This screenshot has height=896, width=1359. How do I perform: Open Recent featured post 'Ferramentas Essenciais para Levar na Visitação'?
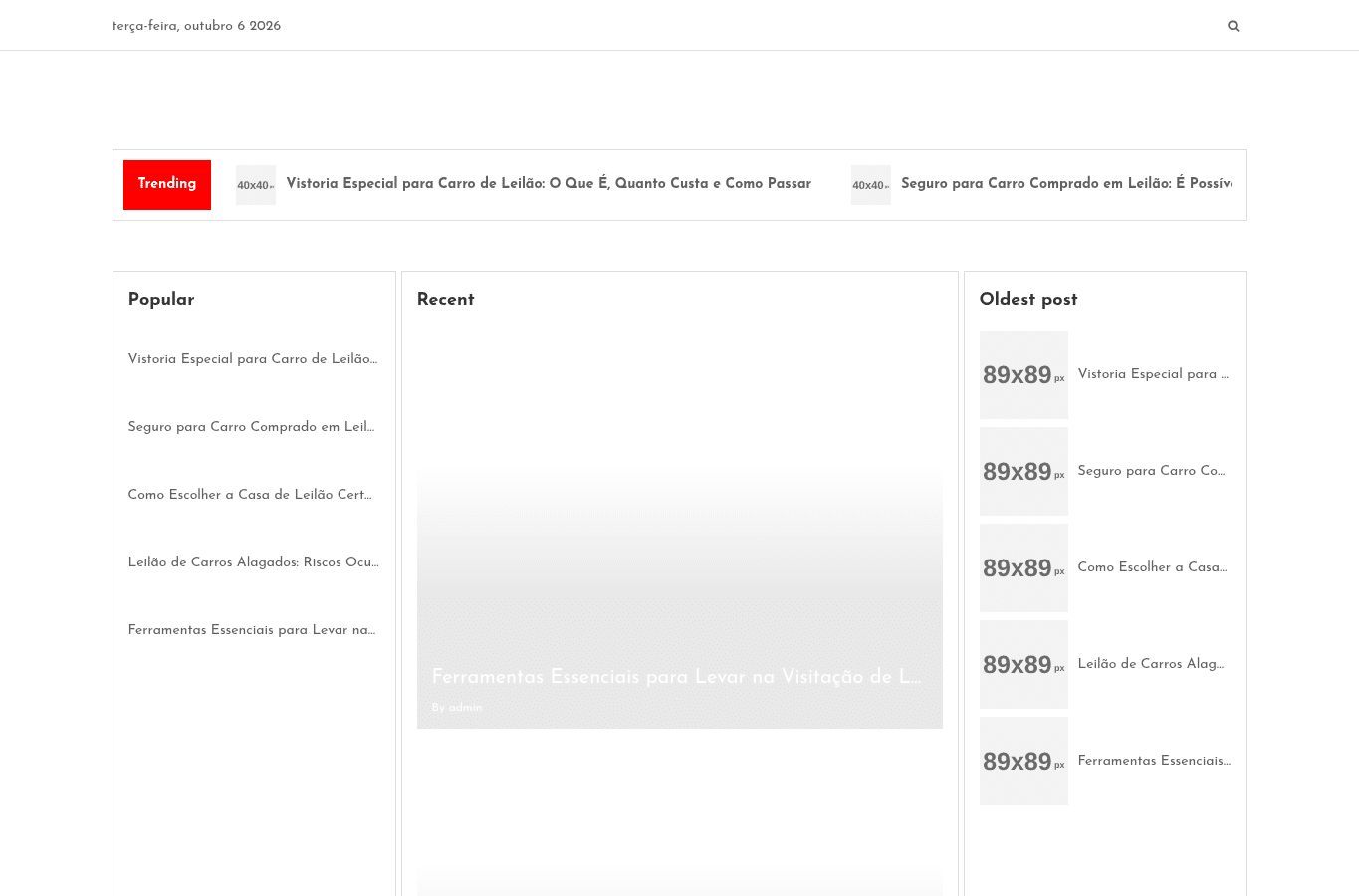pyautogui.click(x=677, y=677)
